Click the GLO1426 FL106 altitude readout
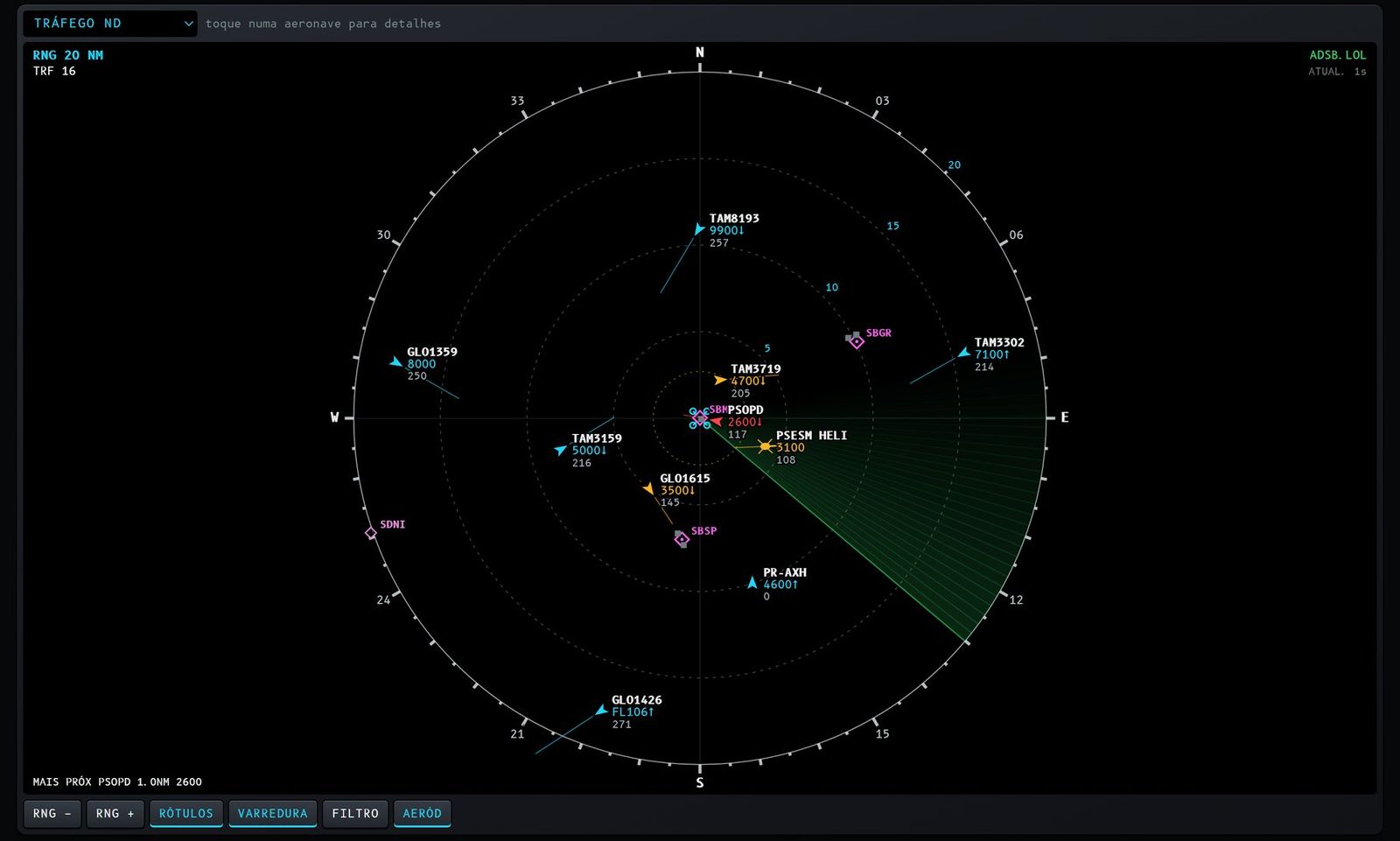The image size is (1400, 841). pyautogui.click(x=633, y=711)
